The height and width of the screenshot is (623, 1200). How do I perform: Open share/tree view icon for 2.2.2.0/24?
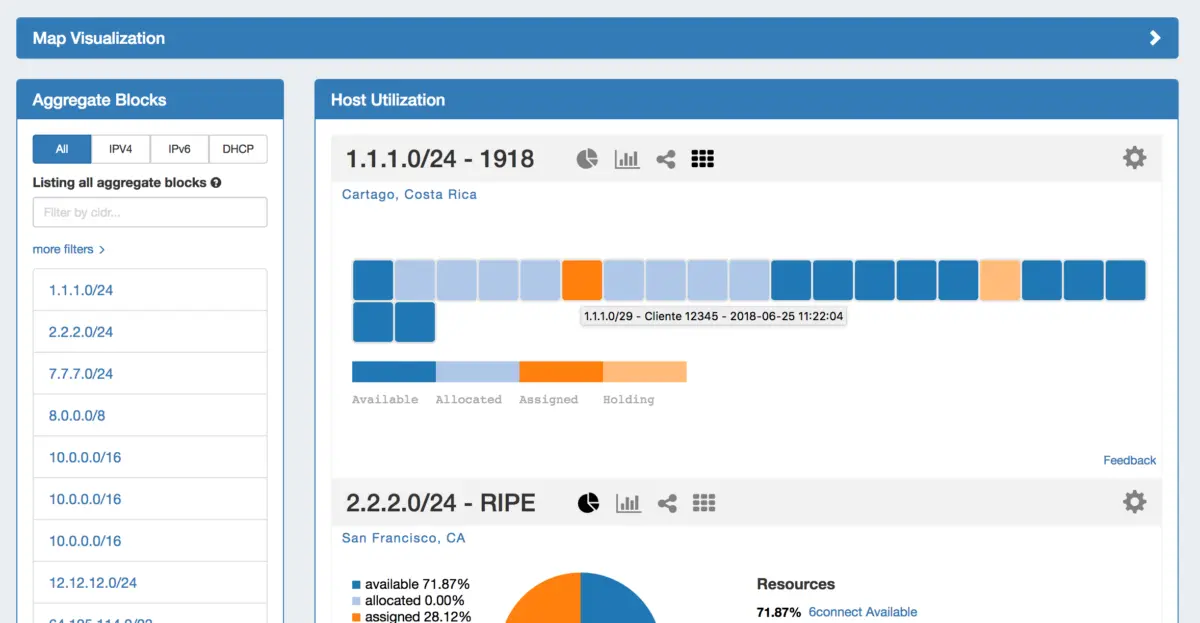(x=667, y=503)
